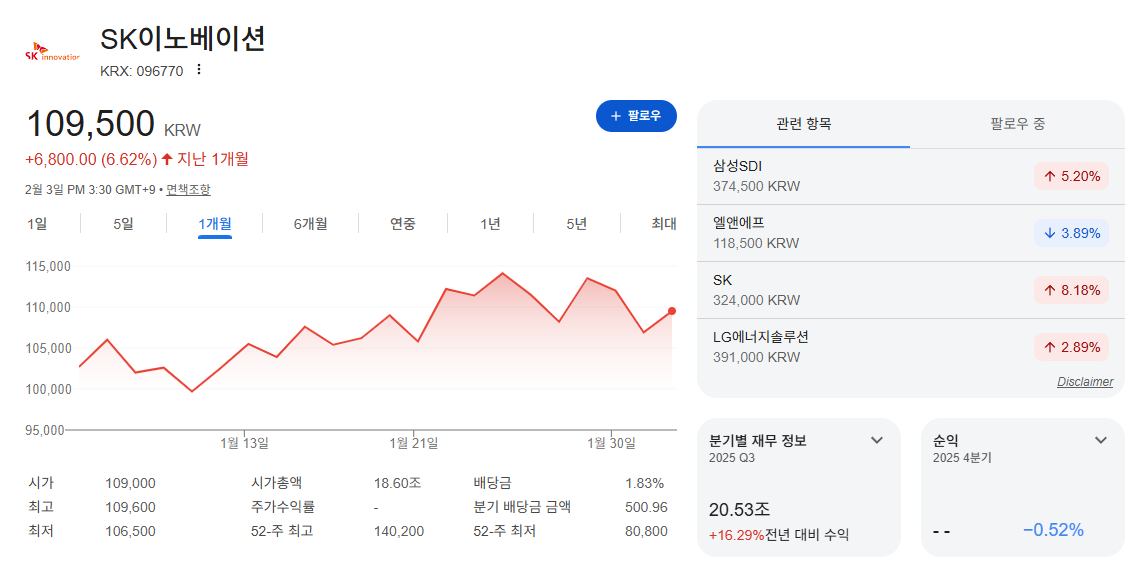Click the 1월 30일 date label on chart axis
The height and width of the screenshot is (571, 1144).
click(x=611, y=443)
